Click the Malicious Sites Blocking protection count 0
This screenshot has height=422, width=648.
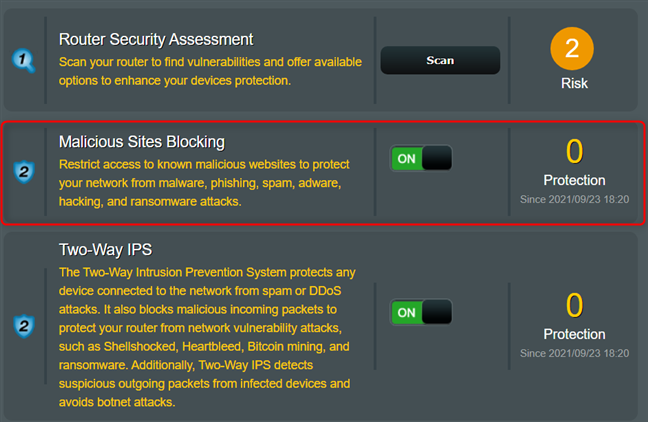tap(574, 151)
